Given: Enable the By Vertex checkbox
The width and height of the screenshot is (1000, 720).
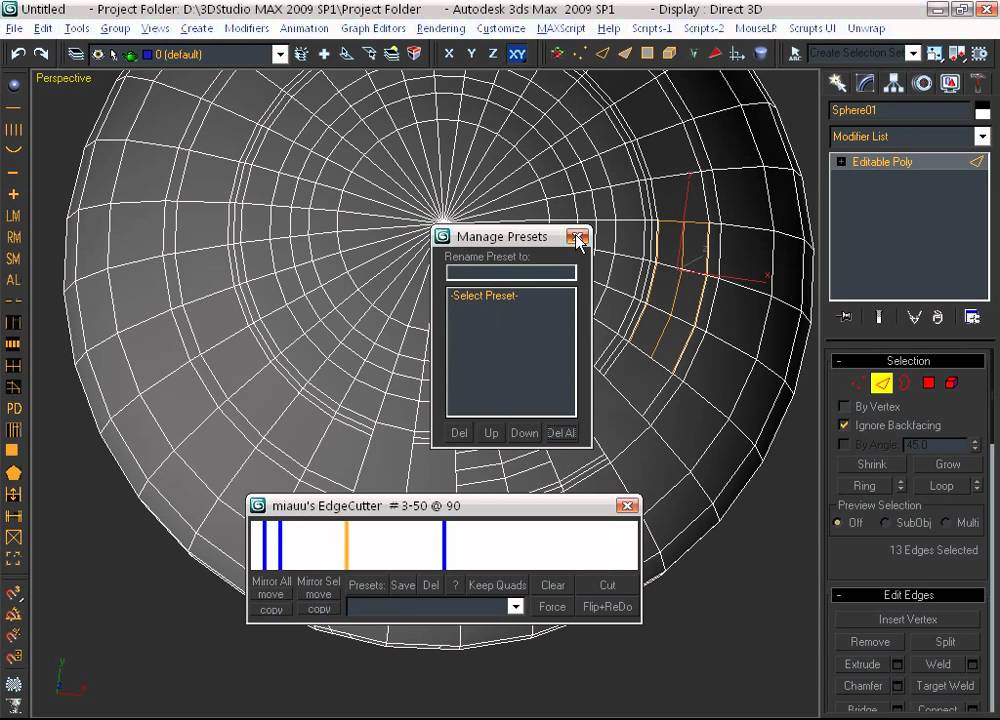Looking at the screenshot, I should pyautogui.click(x=844, y=407).
